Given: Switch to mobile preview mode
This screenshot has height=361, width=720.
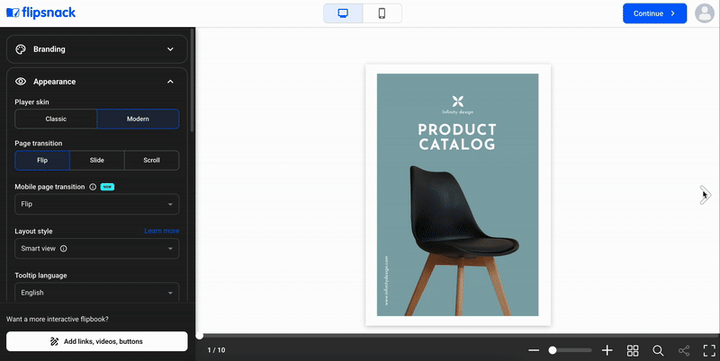Looking at the screenshot, I should [x=382, y=13].
